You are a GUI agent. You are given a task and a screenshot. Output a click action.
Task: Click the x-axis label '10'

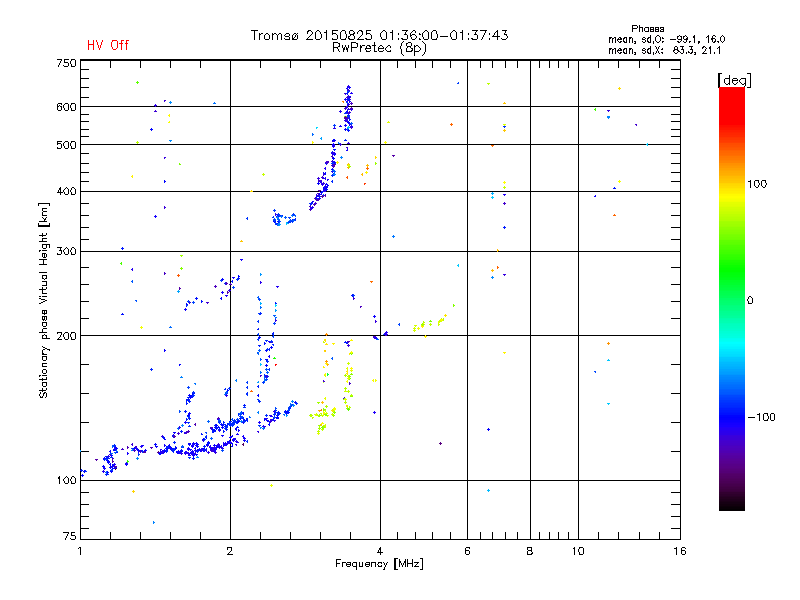point(578,551)
